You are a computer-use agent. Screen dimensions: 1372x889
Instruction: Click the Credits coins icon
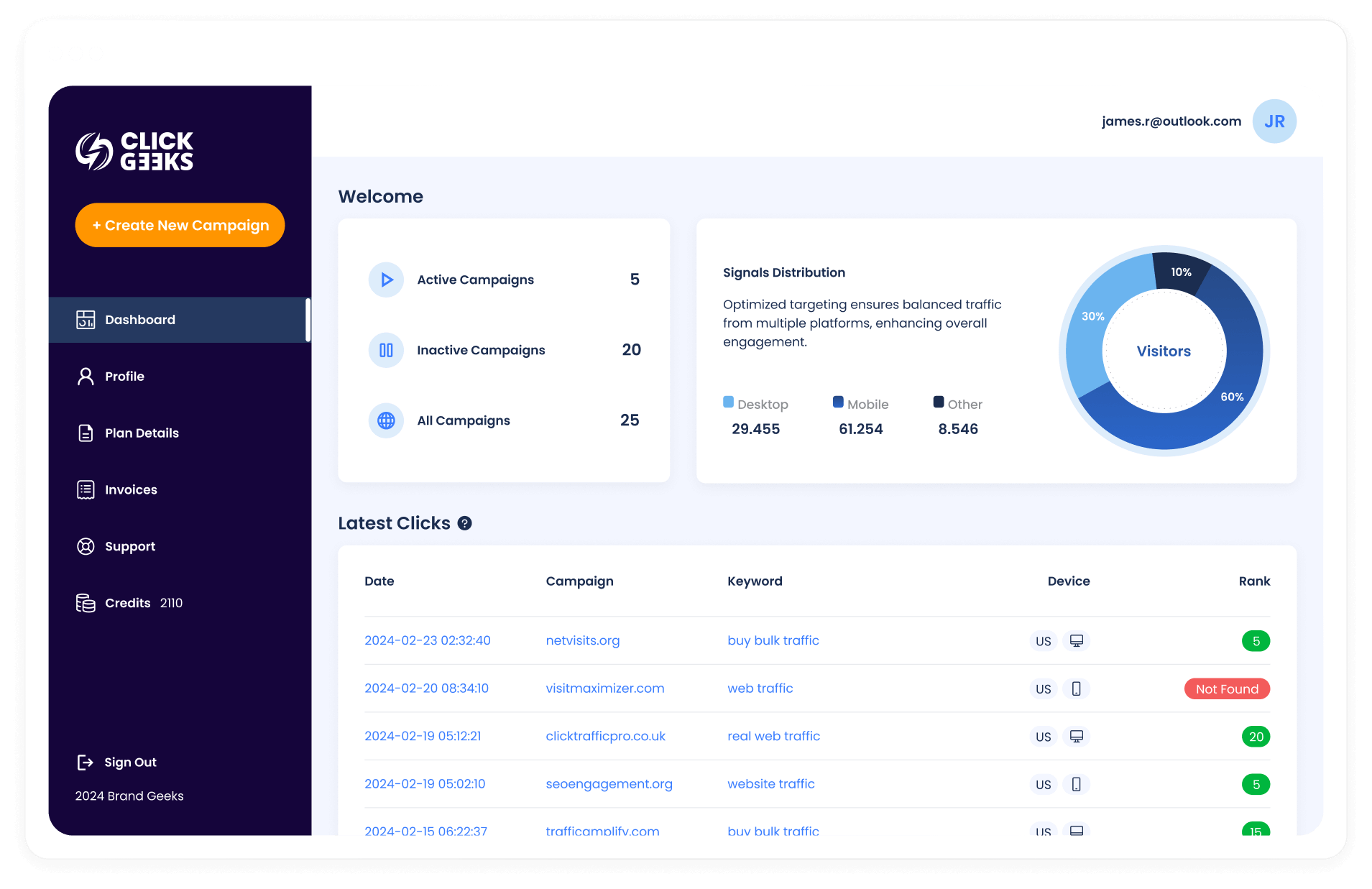[x=86, y=603]
